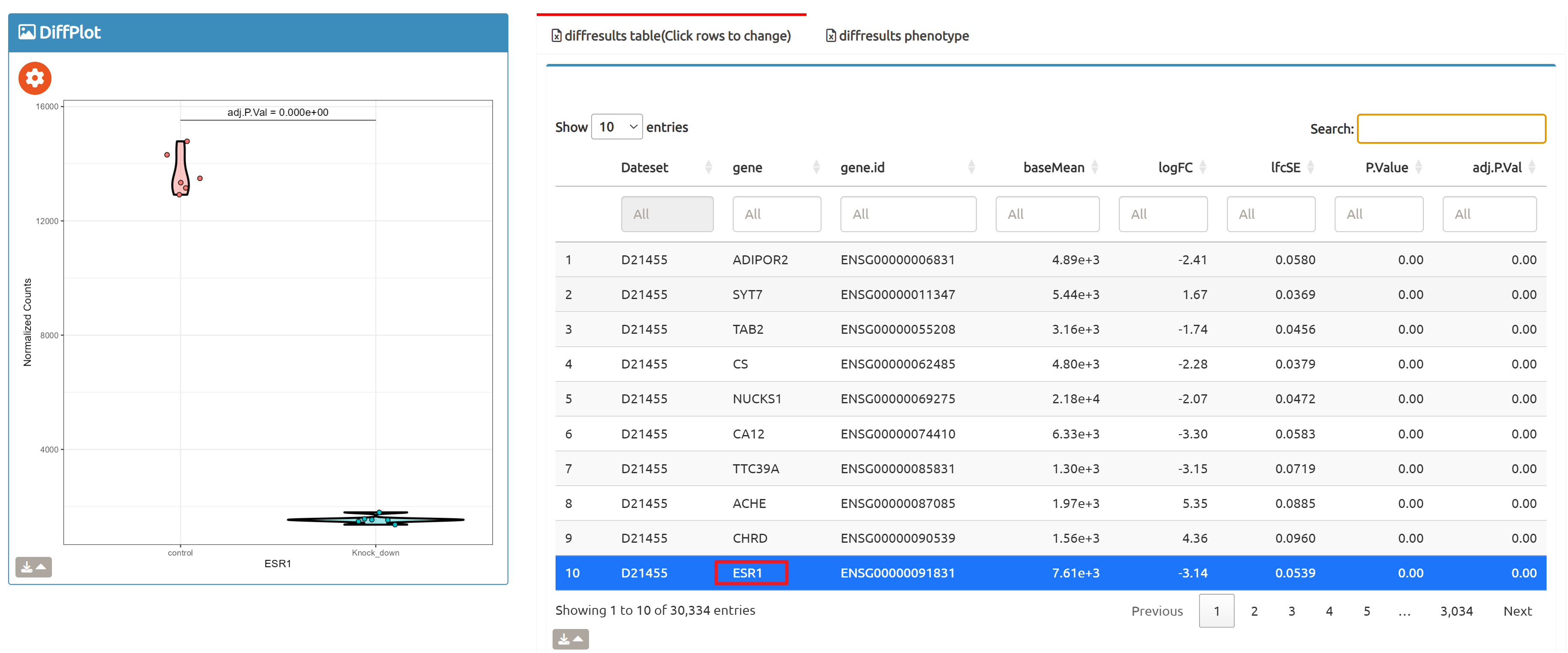1568x653 pixels.
Task: Click baseMean value 2.18e+4 cell
Action: pyautogui.click(x=1075, y=399)
